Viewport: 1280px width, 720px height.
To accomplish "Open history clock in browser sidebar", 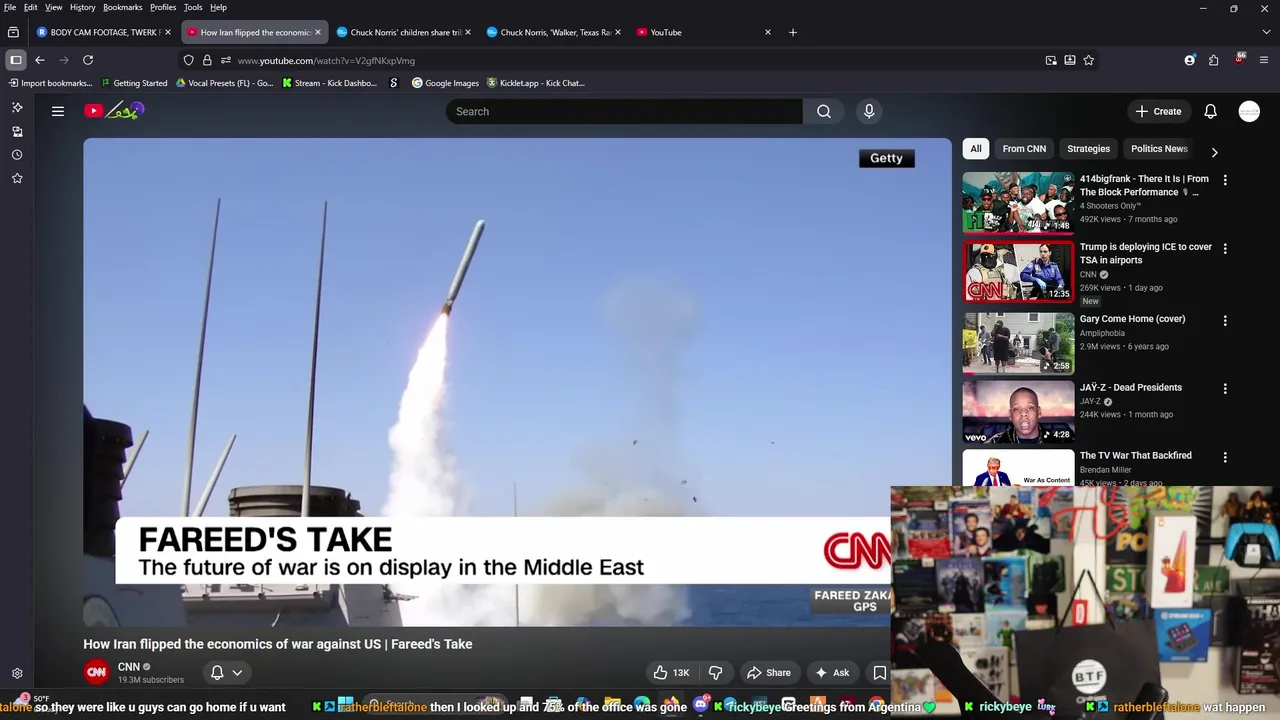I will [17, 155].
